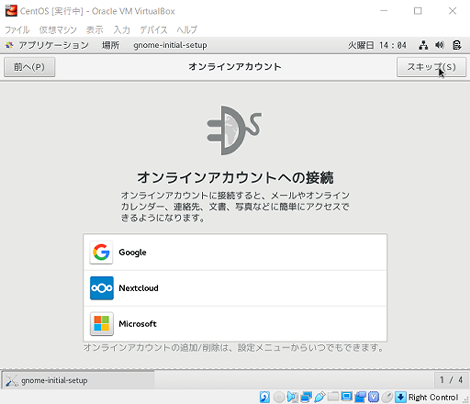Open the 場所 places menu
This screenshot has height=404, width=470.
110,45
